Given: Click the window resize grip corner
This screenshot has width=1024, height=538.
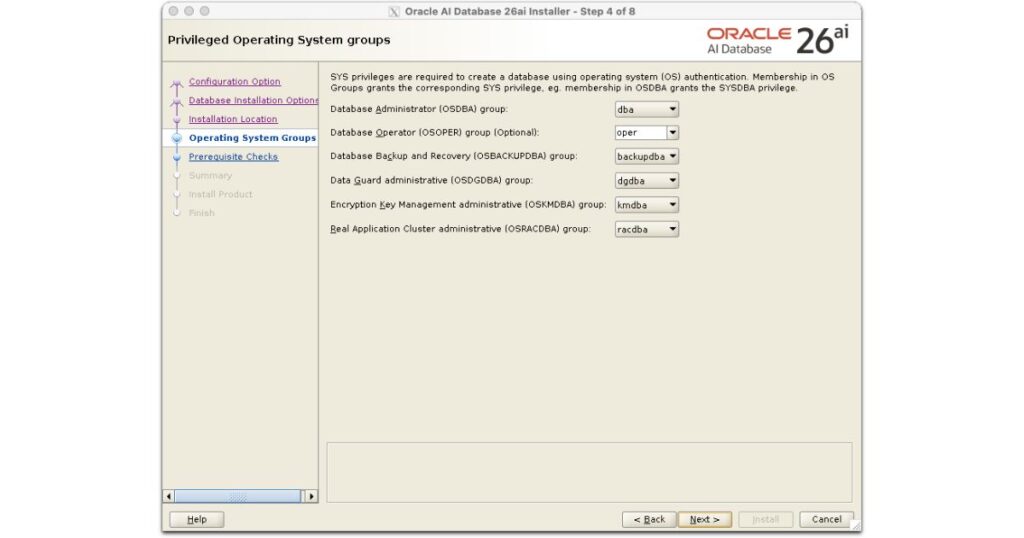Looking at the screenshot, I should point(856,526).
